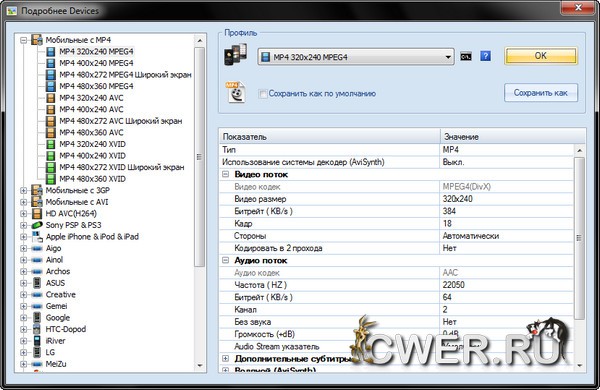
Task: Select the Archos device entry
Action: (58, 271)
